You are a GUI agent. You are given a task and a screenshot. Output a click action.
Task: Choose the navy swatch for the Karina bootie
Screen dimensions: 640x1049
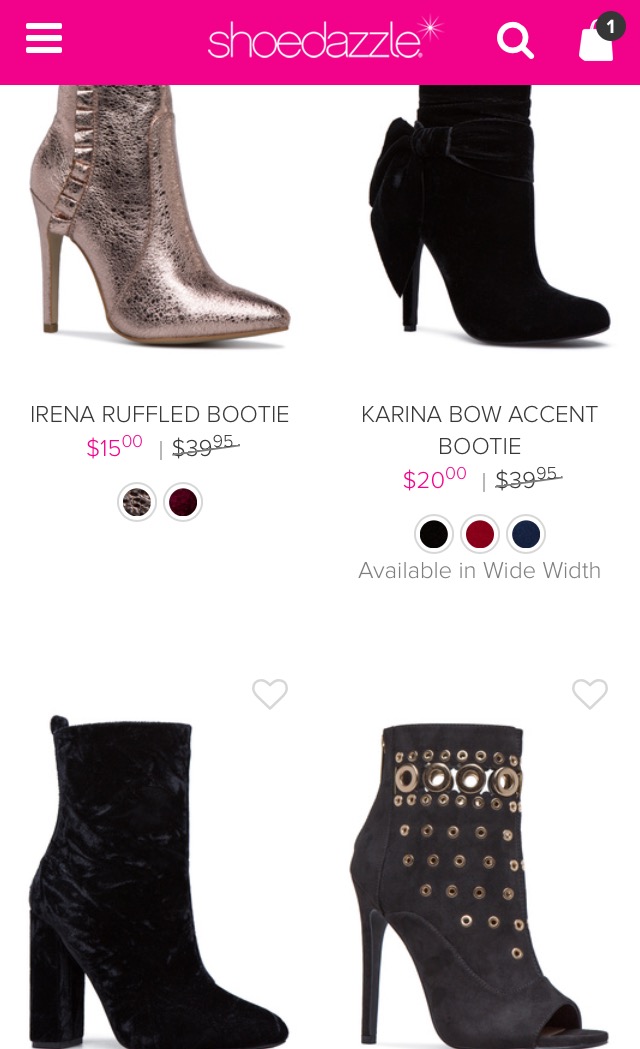pos(526,534)
